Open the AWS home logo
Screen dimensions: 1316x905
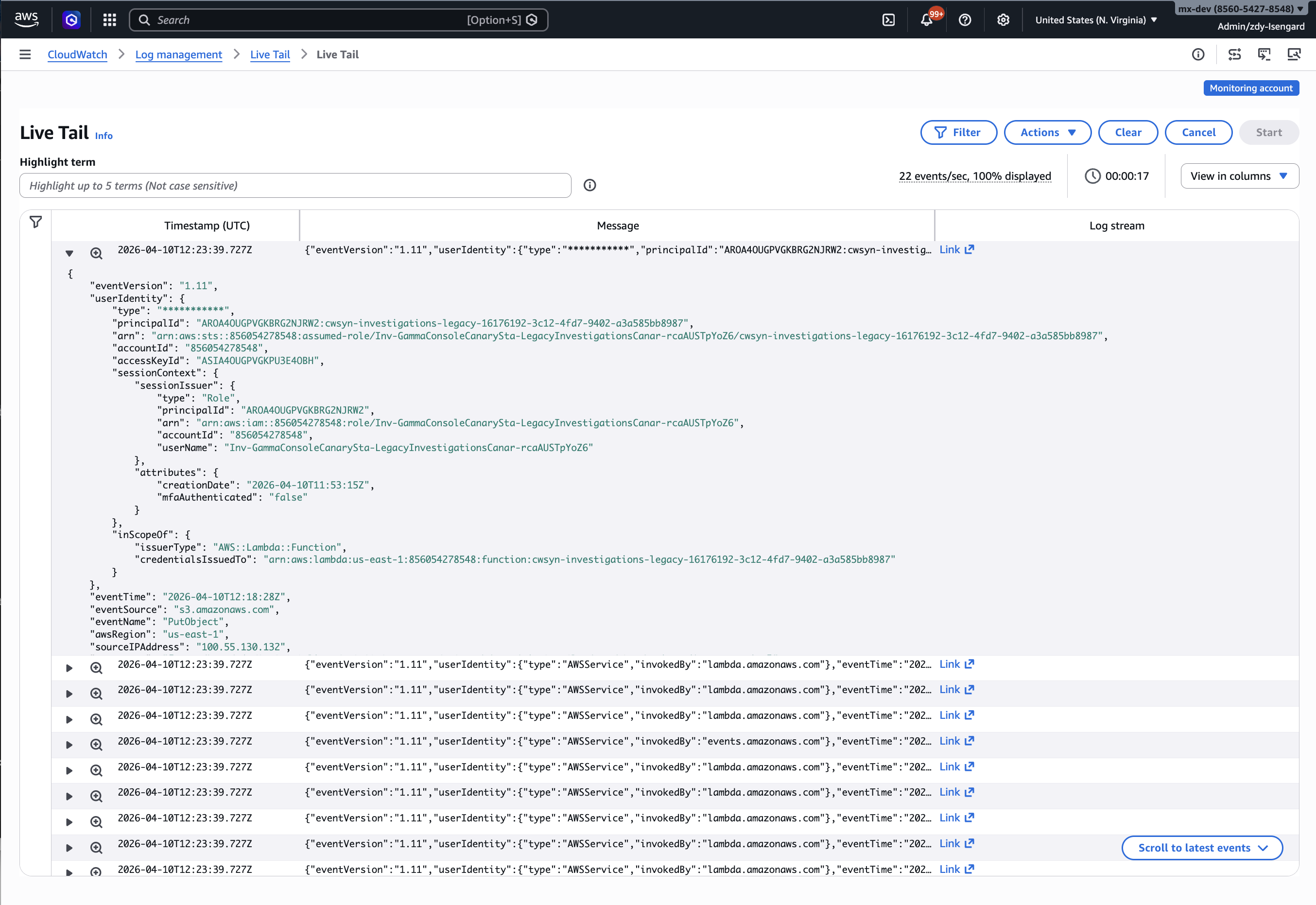click(x=26, y=19)
